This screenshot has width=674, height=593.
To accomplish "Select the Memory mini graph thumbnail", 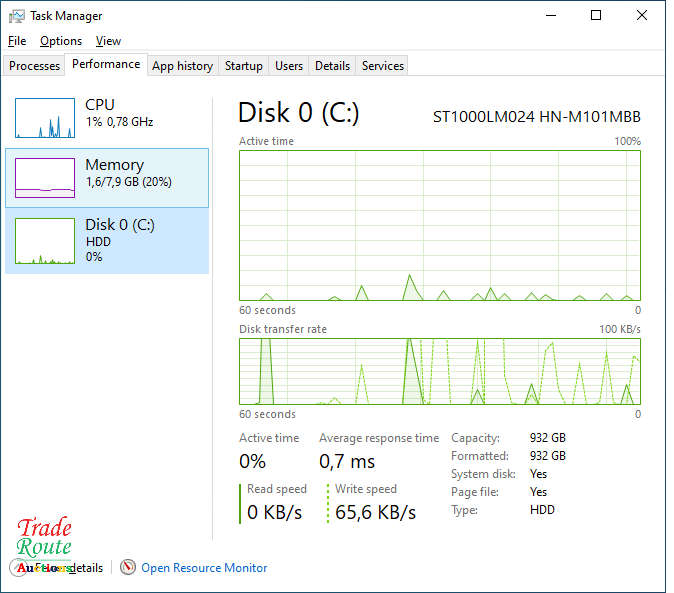I will pyautogui.click(x=45, y=178).
